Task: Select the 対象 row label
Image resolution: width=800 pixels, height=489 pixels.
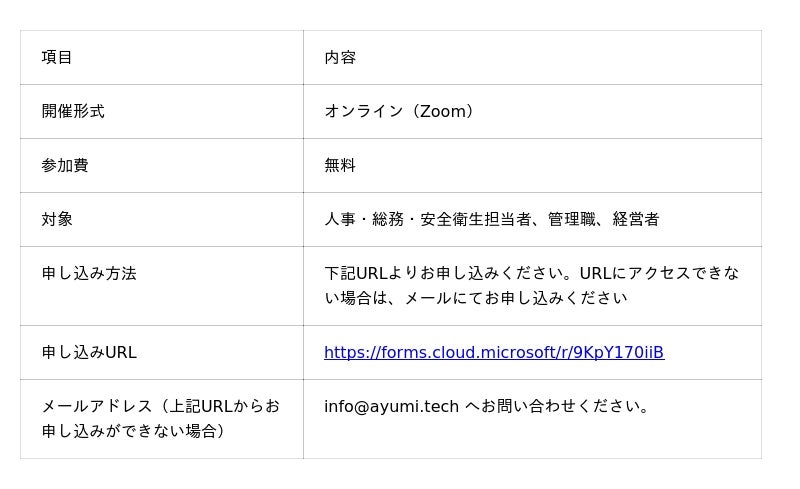Action: pos(57,219)
